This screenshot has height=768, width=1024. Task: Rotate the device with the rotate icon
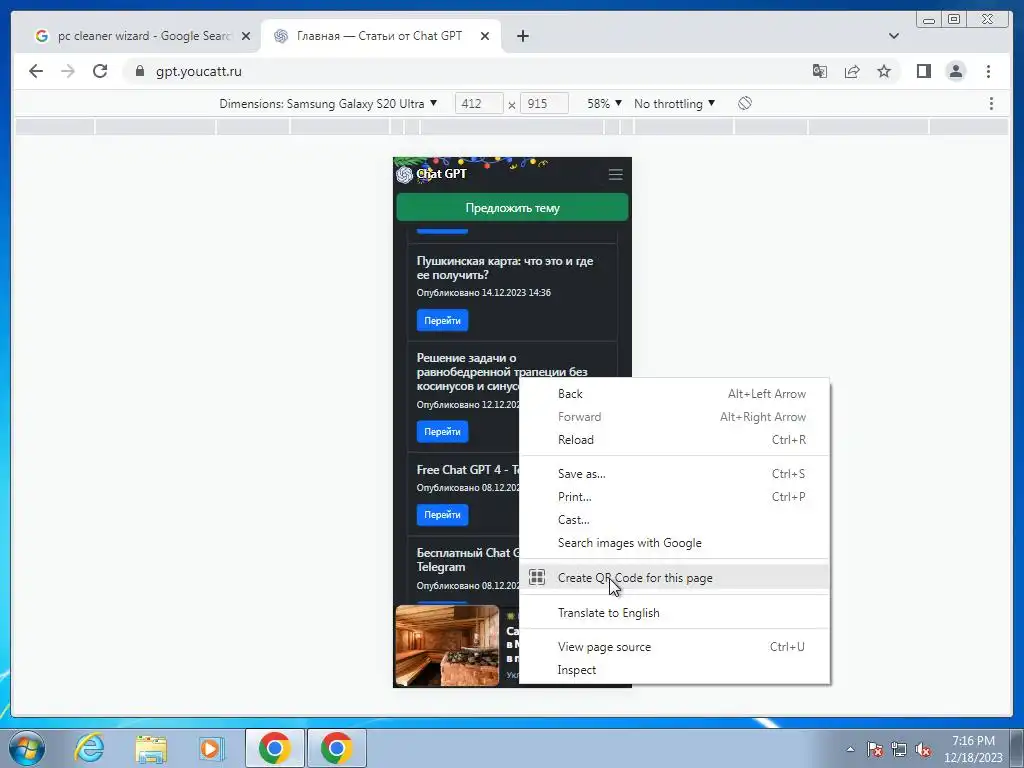coord(745,104)
